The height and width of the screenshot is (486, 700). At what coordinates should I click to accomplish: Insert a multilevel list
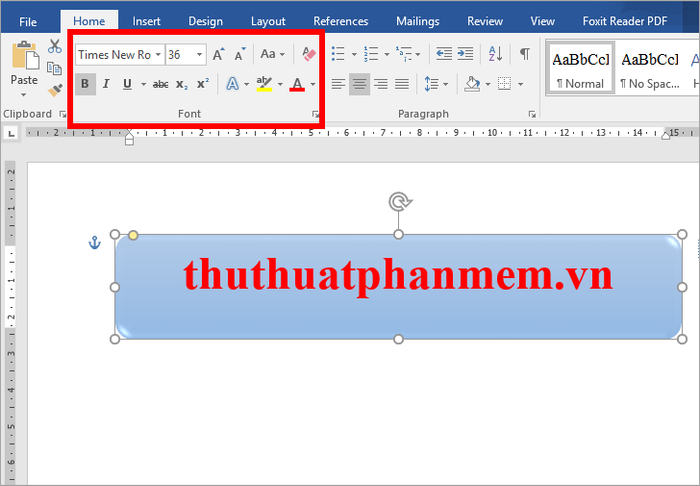click(x=404, y=54)
